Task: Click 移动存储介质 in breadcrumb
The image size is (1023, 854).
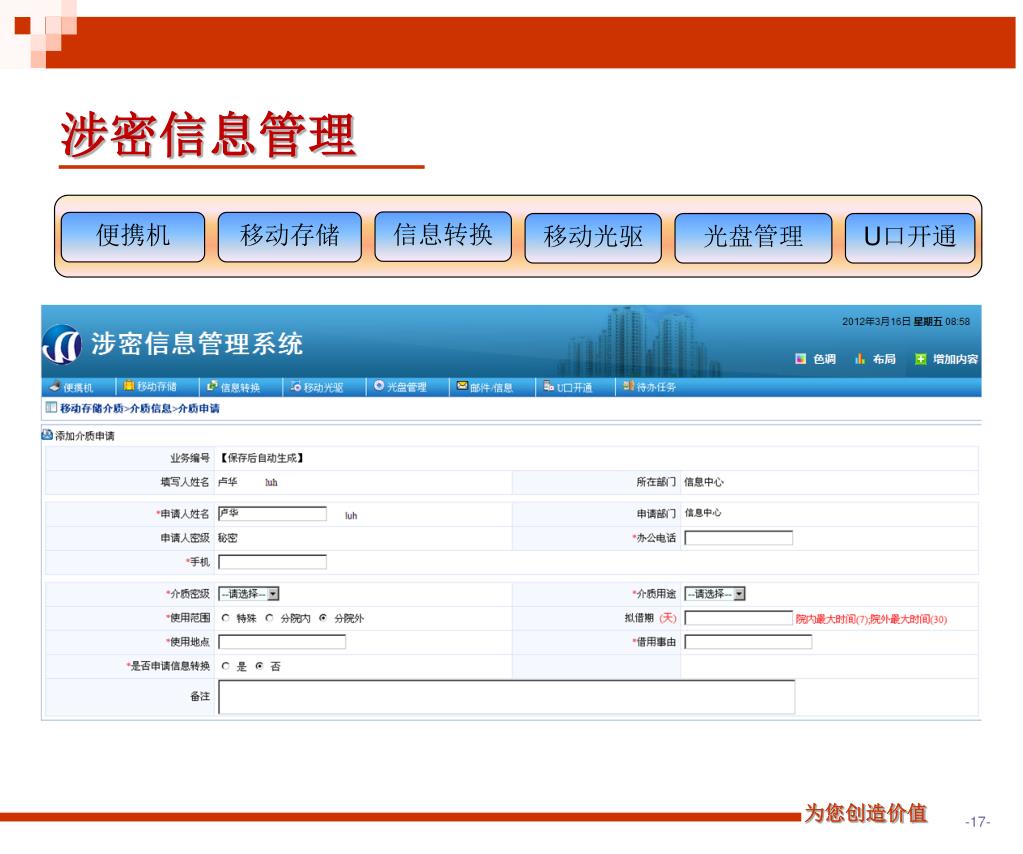Action: (x=91, y=408)
